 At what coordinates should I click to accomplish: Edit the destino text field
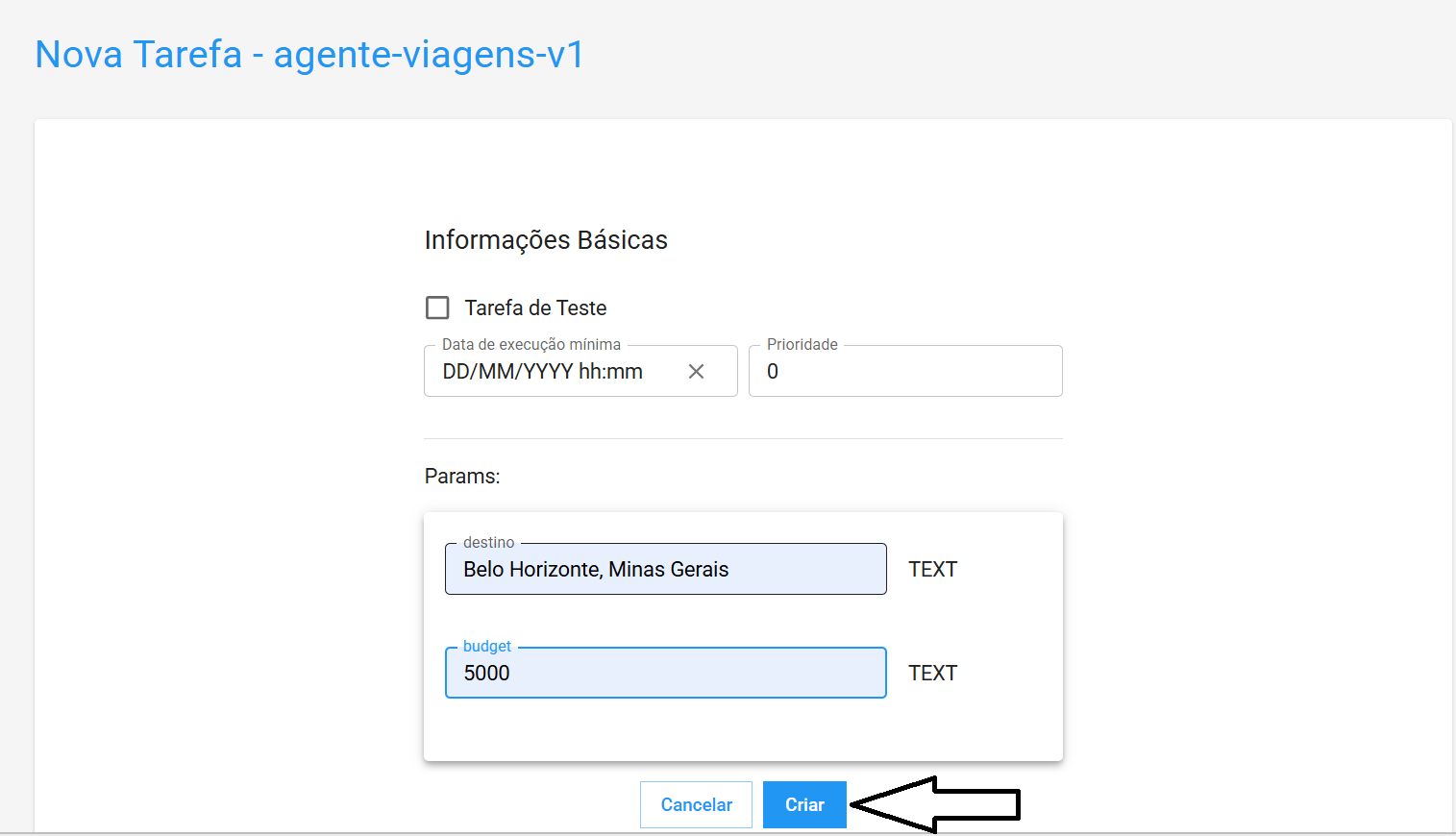[665, 570]
